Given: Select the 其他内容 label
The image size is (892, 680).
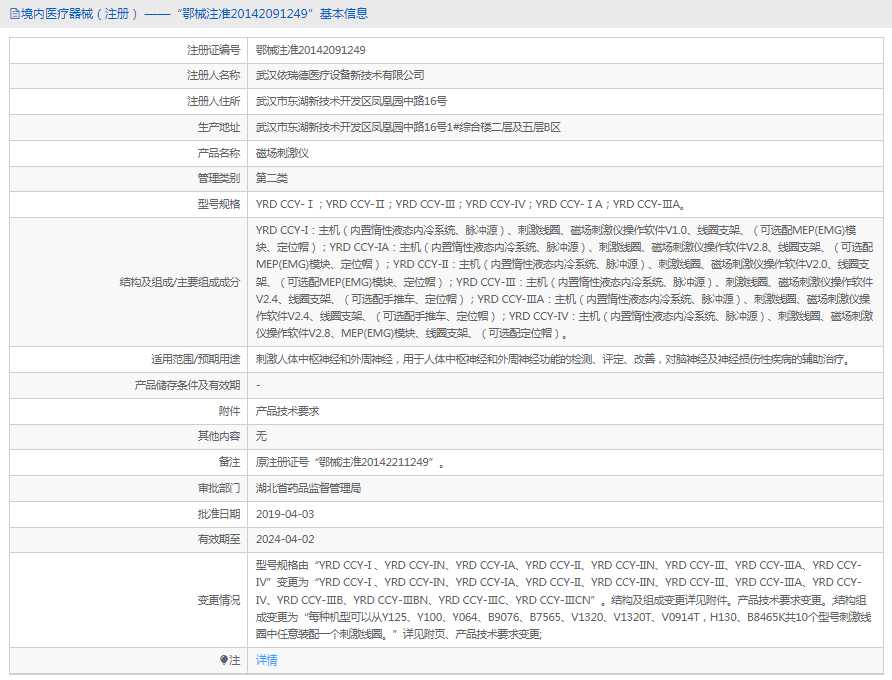Looking at the screenshot, I should (x=218, y=436).
